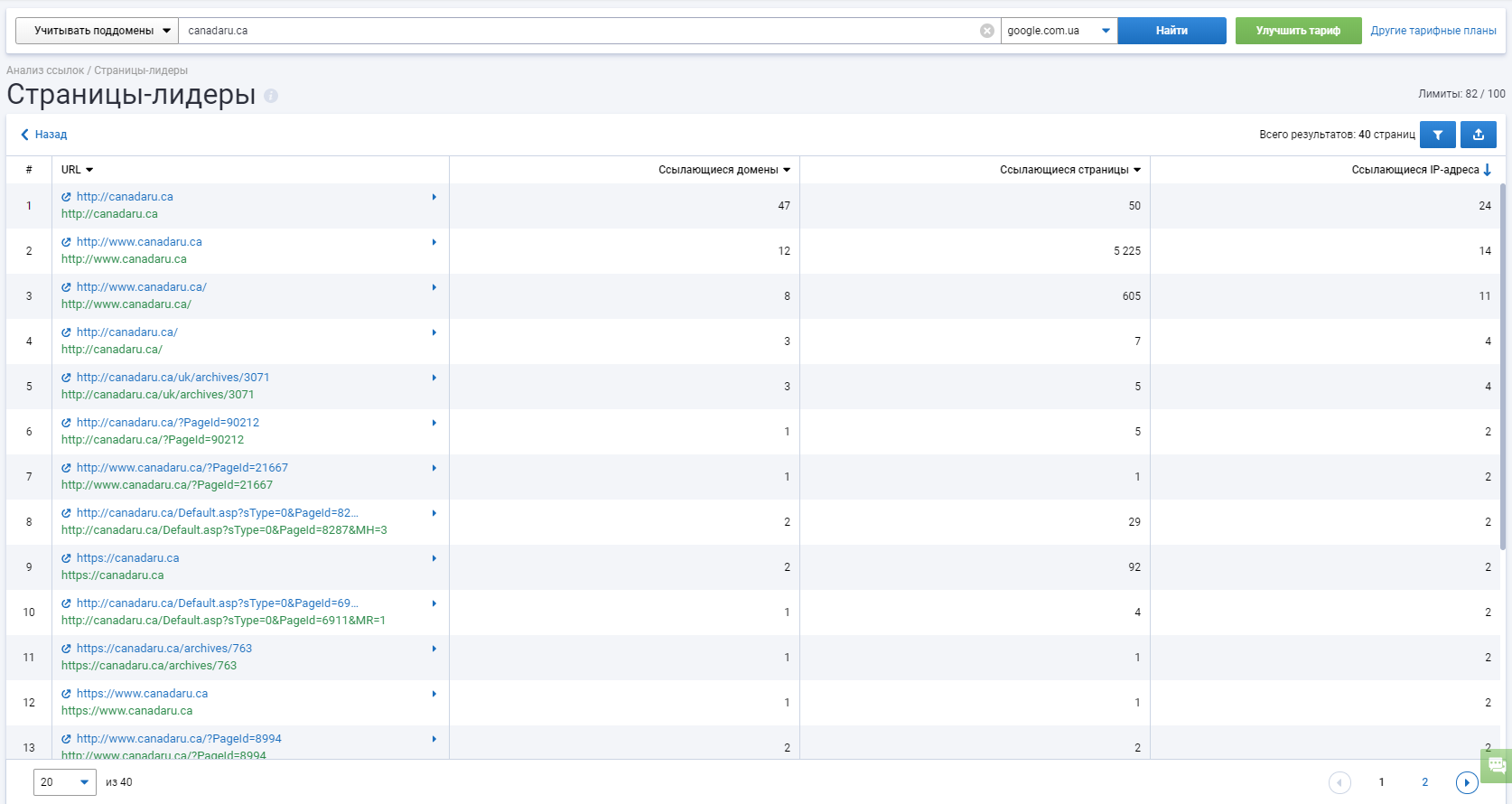Open external link icon for http://www.canadaru.ca row 2

(66, 242)
